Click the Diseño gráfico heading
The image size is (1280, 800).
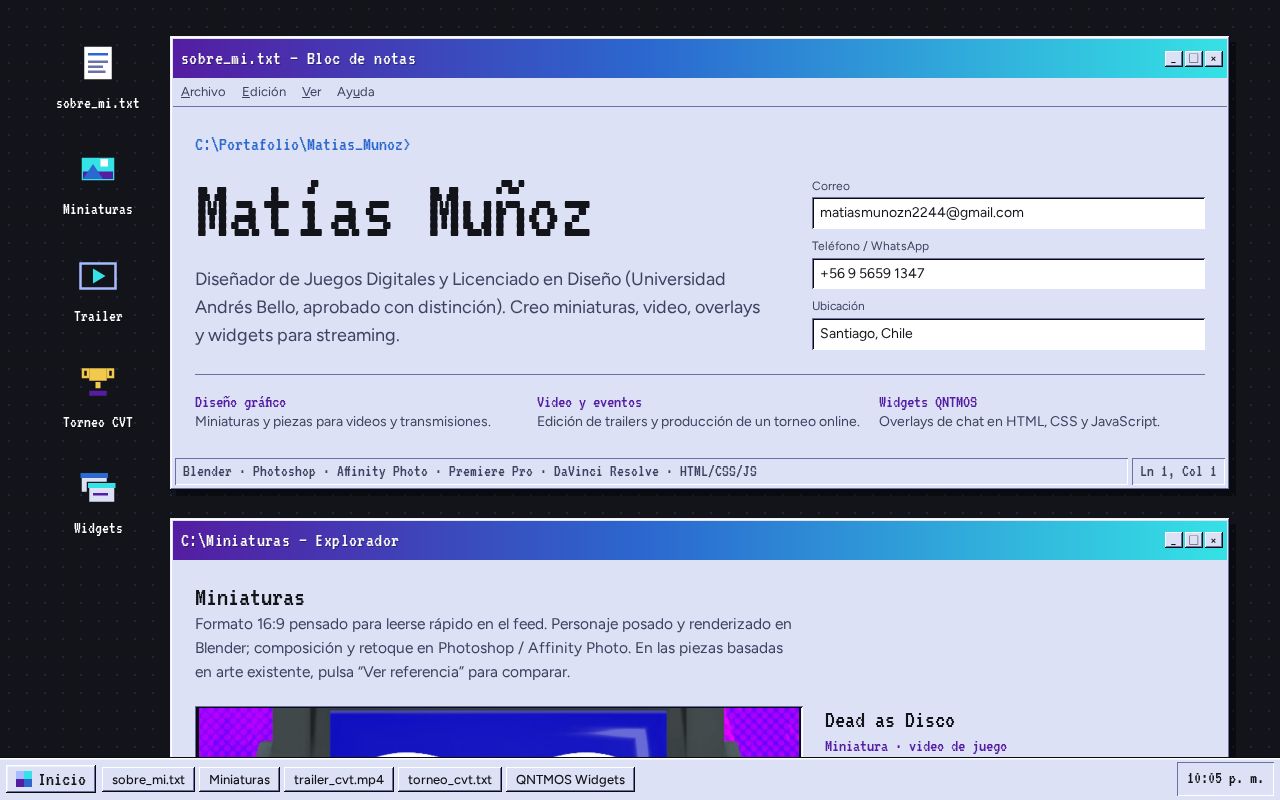[x=240, y=403]
